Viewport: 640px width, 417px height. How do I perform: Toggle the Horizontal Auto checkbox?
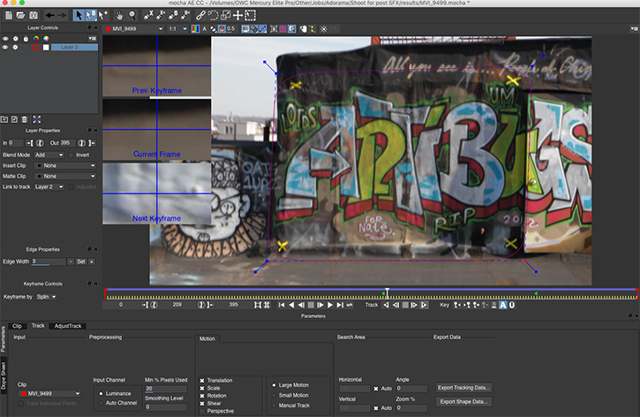point(376,388)
